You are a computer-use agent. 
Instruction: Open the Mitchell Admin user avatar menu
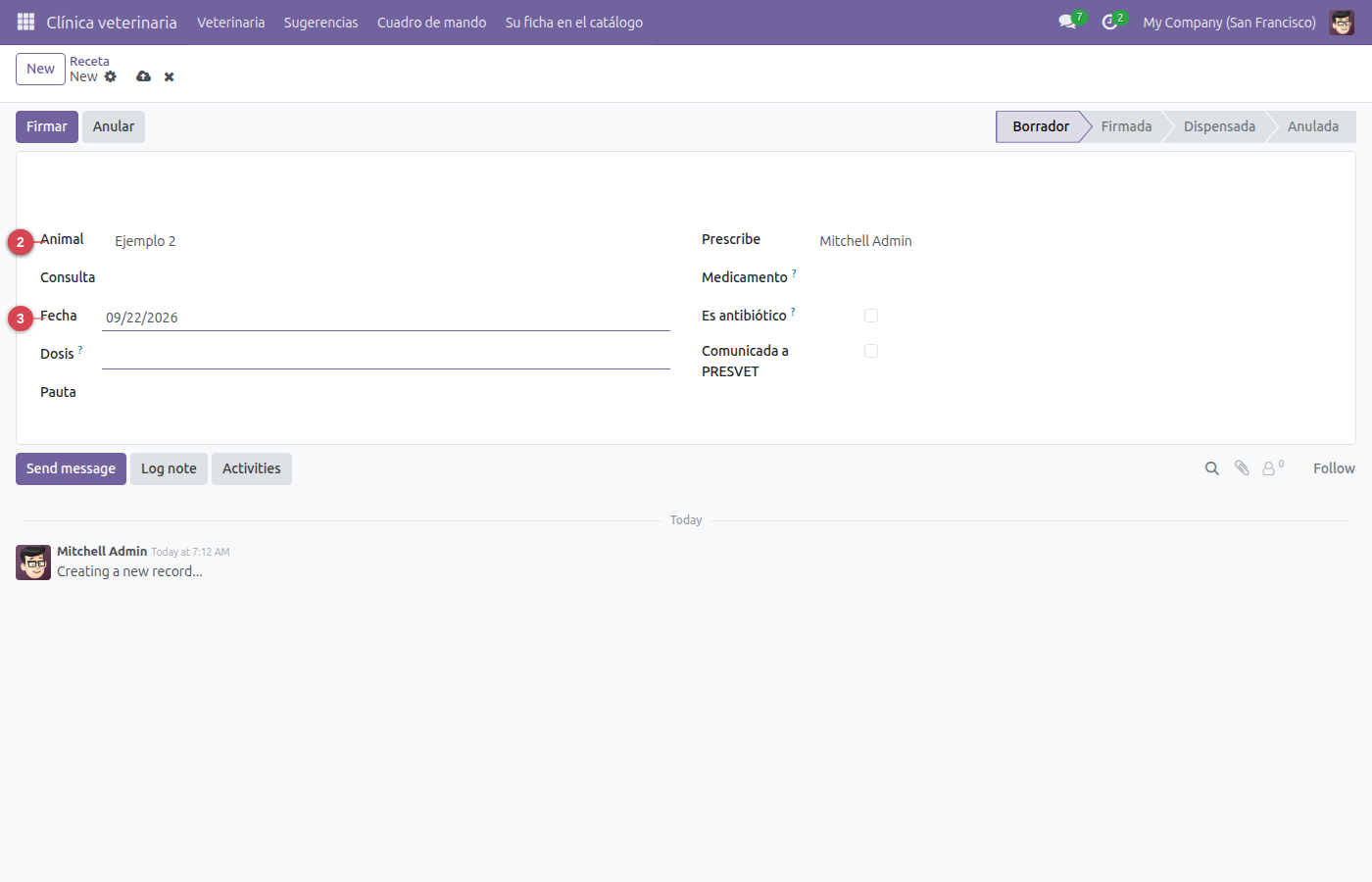(1342, 22)
